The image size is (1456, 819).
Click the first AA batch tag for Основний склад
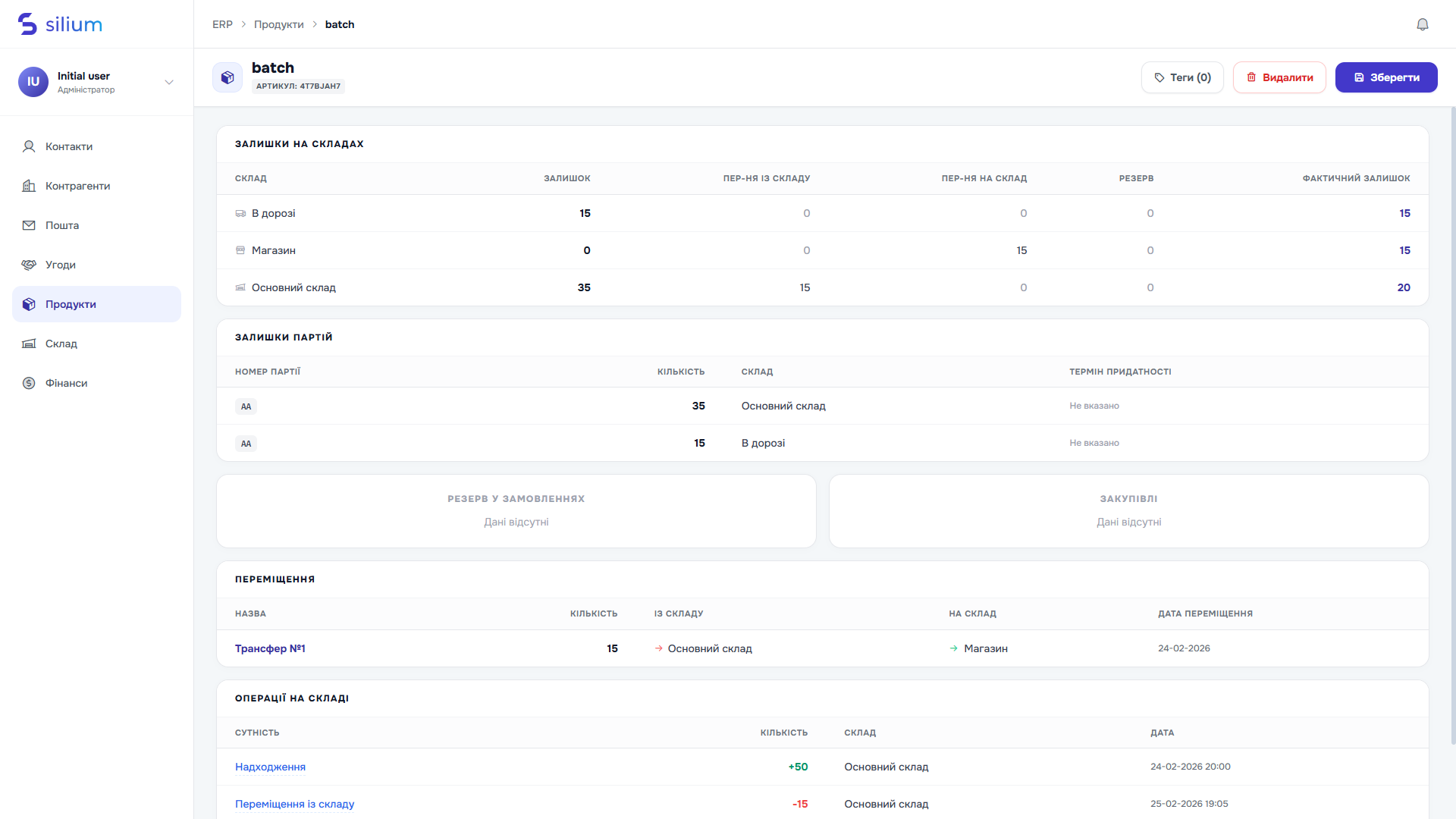pyautogui.click(x=246, y=406)
